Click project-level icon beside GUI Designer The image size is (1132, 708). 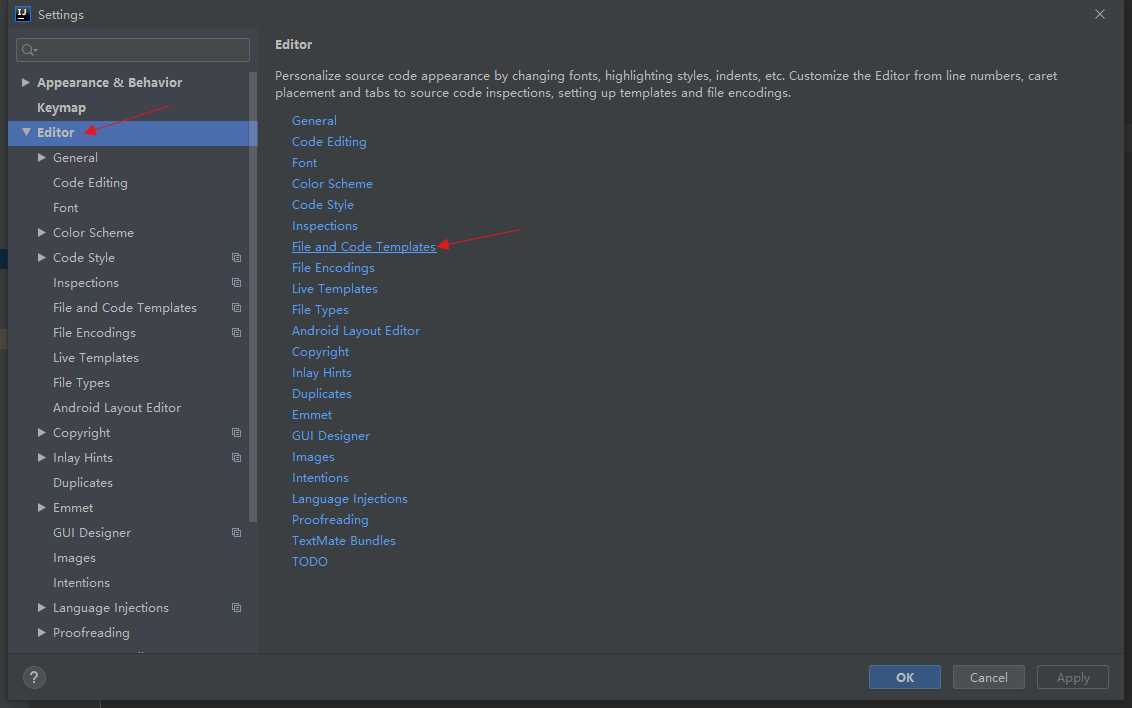236,533
